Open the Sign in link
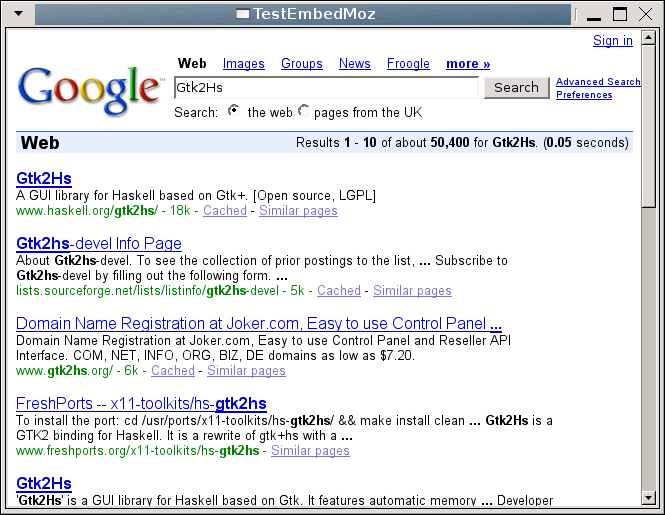Viewport: 665px width, 515px height. point(612,40)
